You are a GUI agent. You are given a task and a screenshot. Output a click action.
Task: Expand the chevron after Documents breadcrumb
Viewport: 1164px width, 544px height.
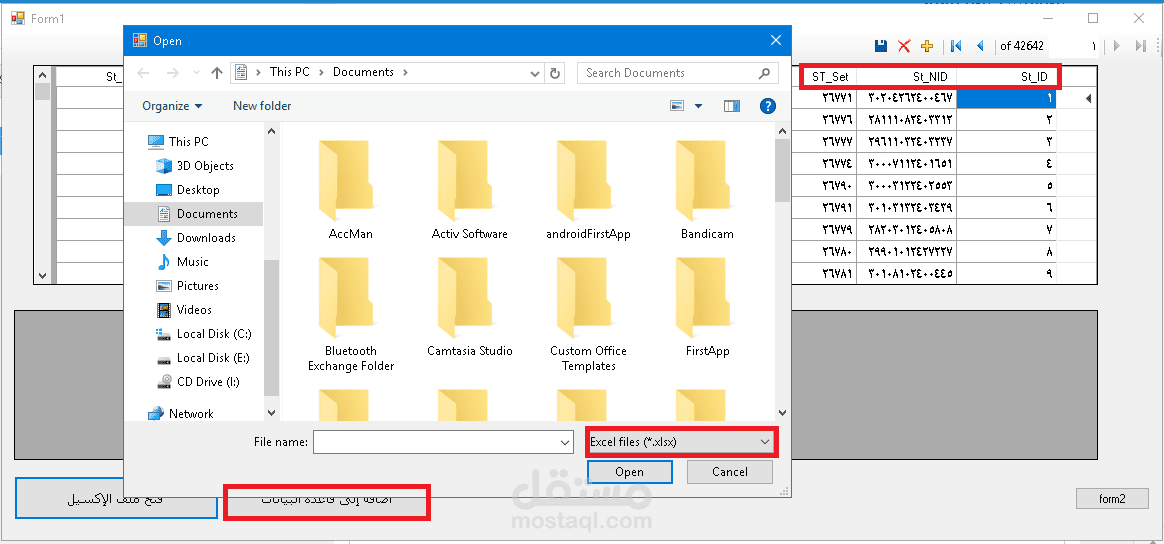(405, 72)
